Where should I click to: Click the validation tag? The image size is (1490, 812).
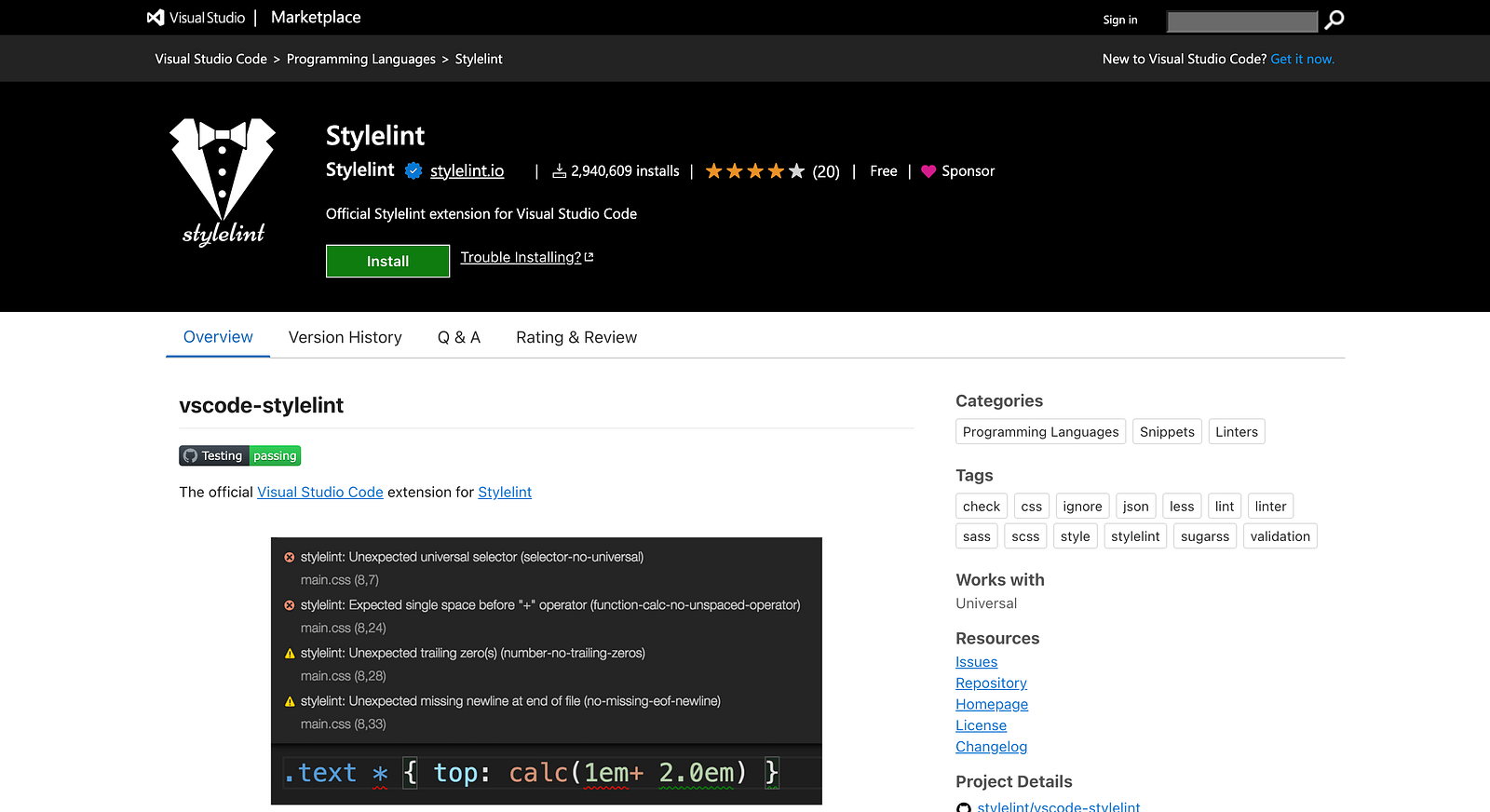point(1280,536)
